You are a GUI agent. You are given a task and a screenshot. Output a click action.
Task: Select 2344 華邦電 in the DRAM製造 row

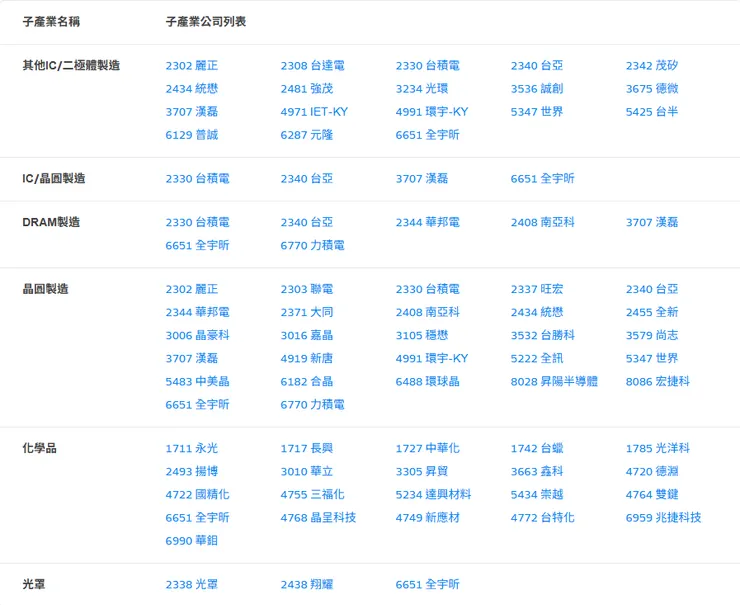tap(428, 222)
